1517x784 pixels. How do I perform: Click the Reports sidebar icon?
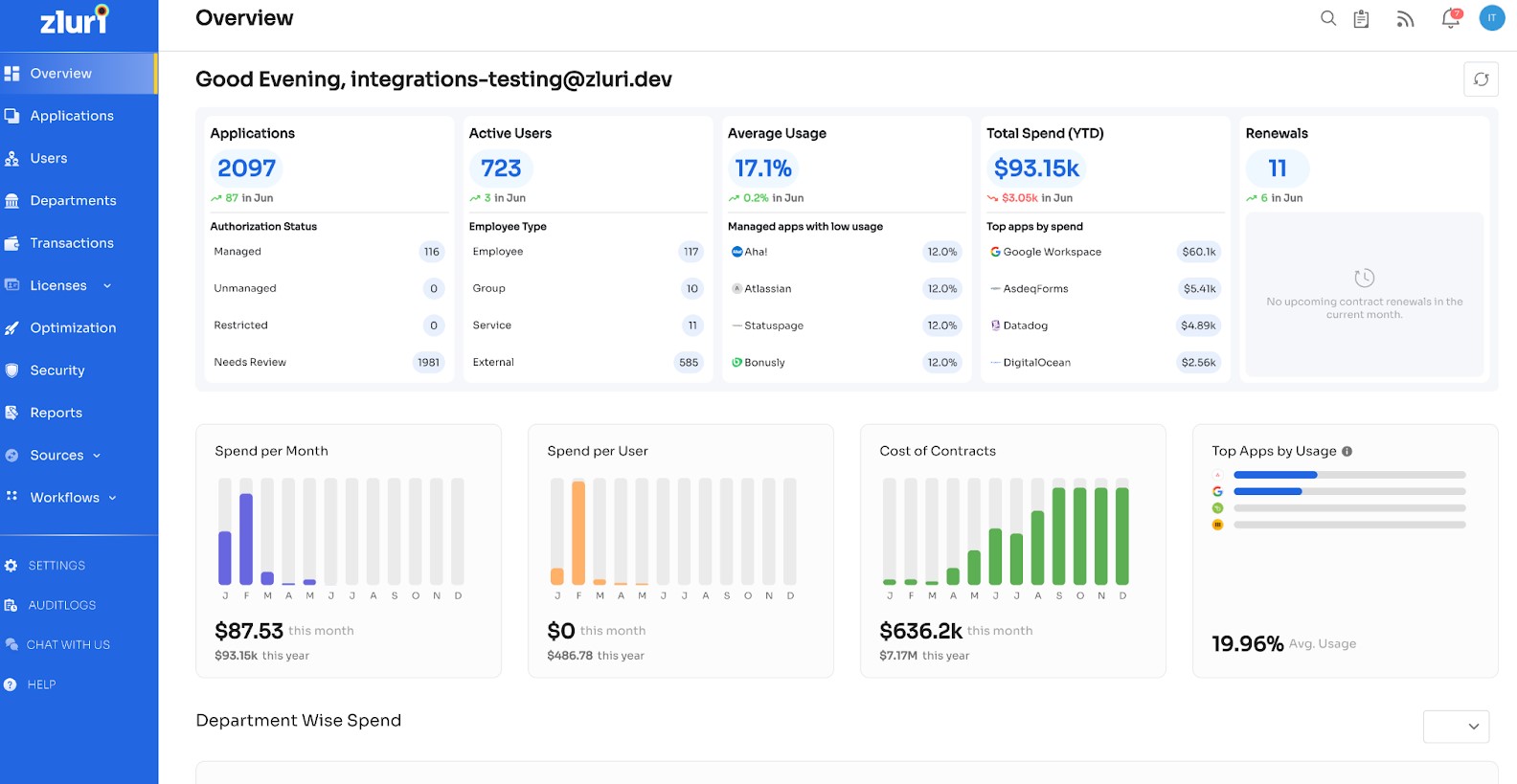coord(11,413)
